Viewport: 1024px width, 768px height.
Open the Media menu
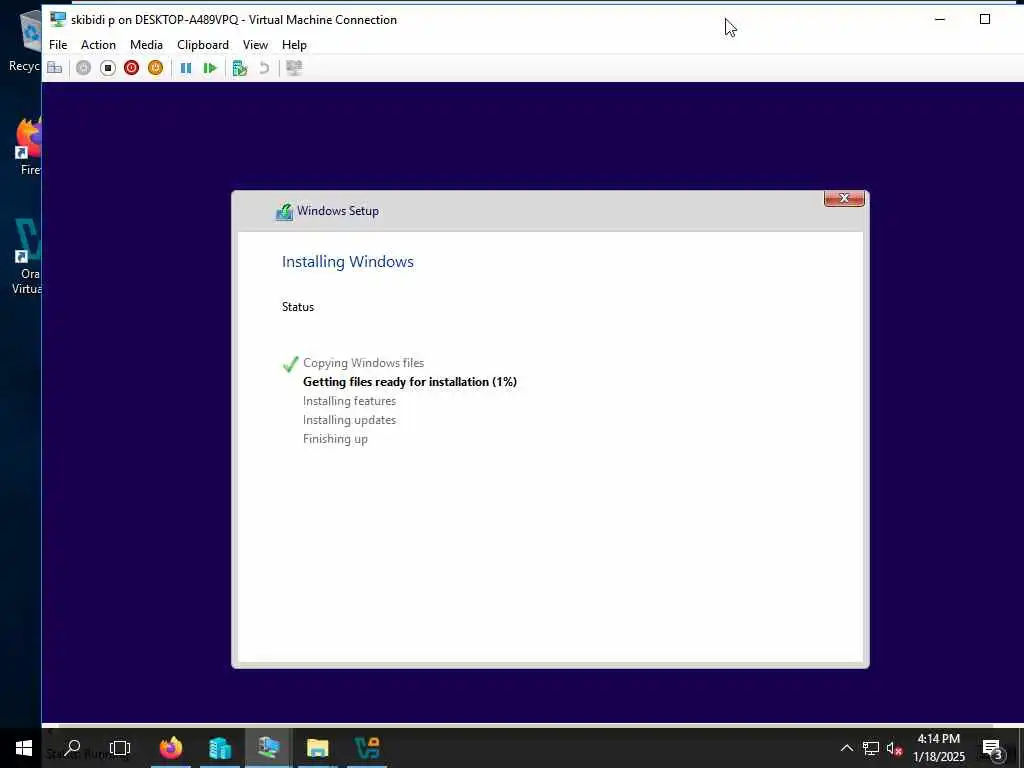pyautogui.click(x=146, y=44)
